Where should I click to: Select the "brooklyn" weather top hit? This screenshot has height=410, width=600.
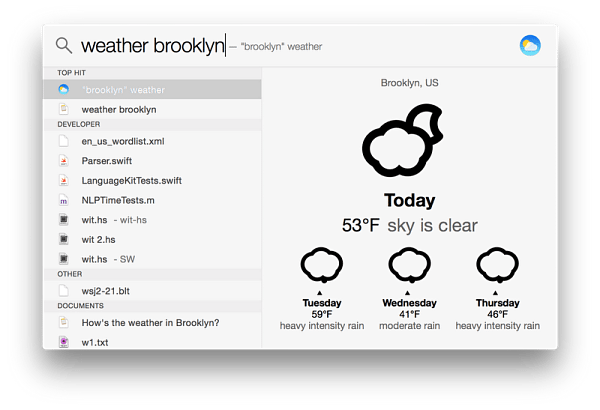(x=152, y=90)
